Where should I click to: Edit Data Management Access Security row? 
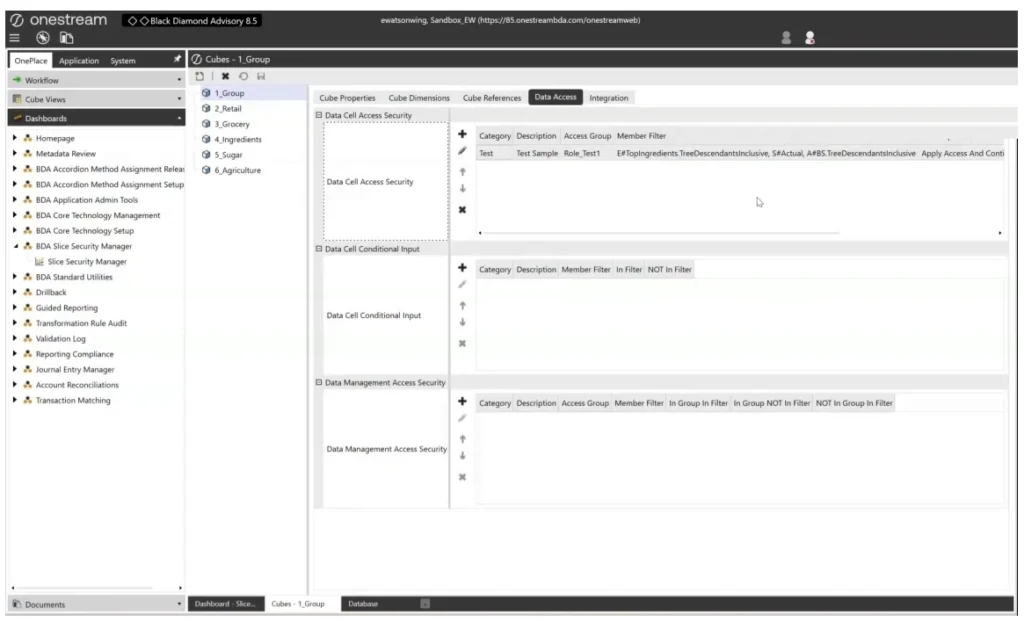pos(462,419)
